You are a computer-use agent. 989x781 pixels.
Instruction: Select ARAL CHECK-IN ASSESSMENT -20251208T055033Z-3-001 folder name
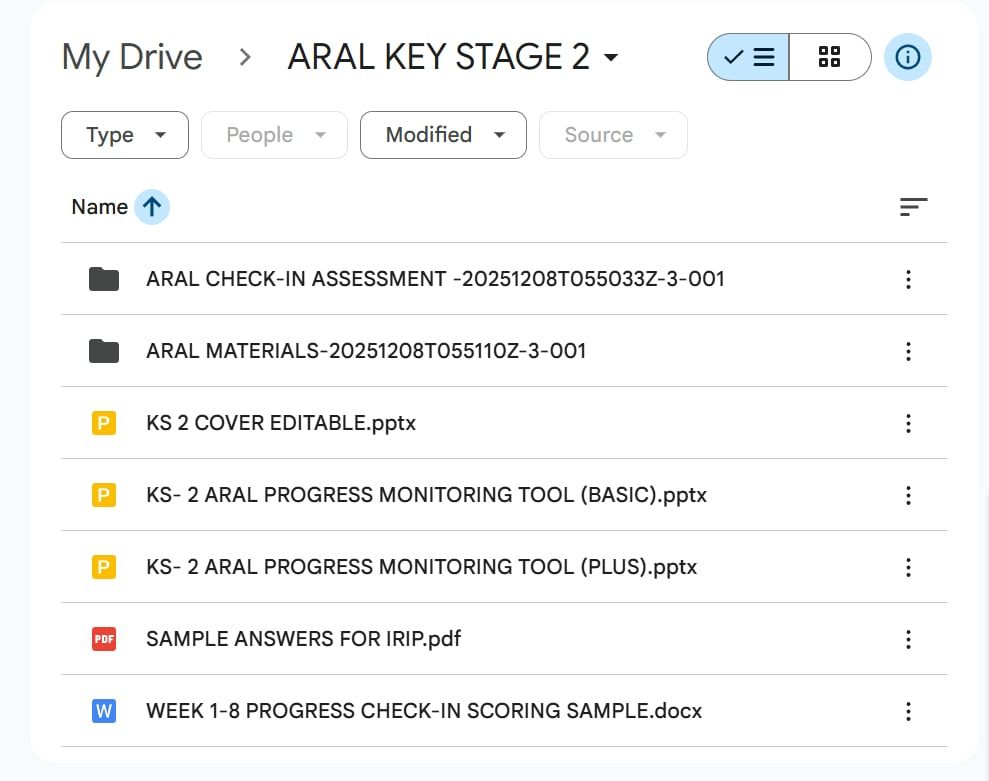point(435,279)
